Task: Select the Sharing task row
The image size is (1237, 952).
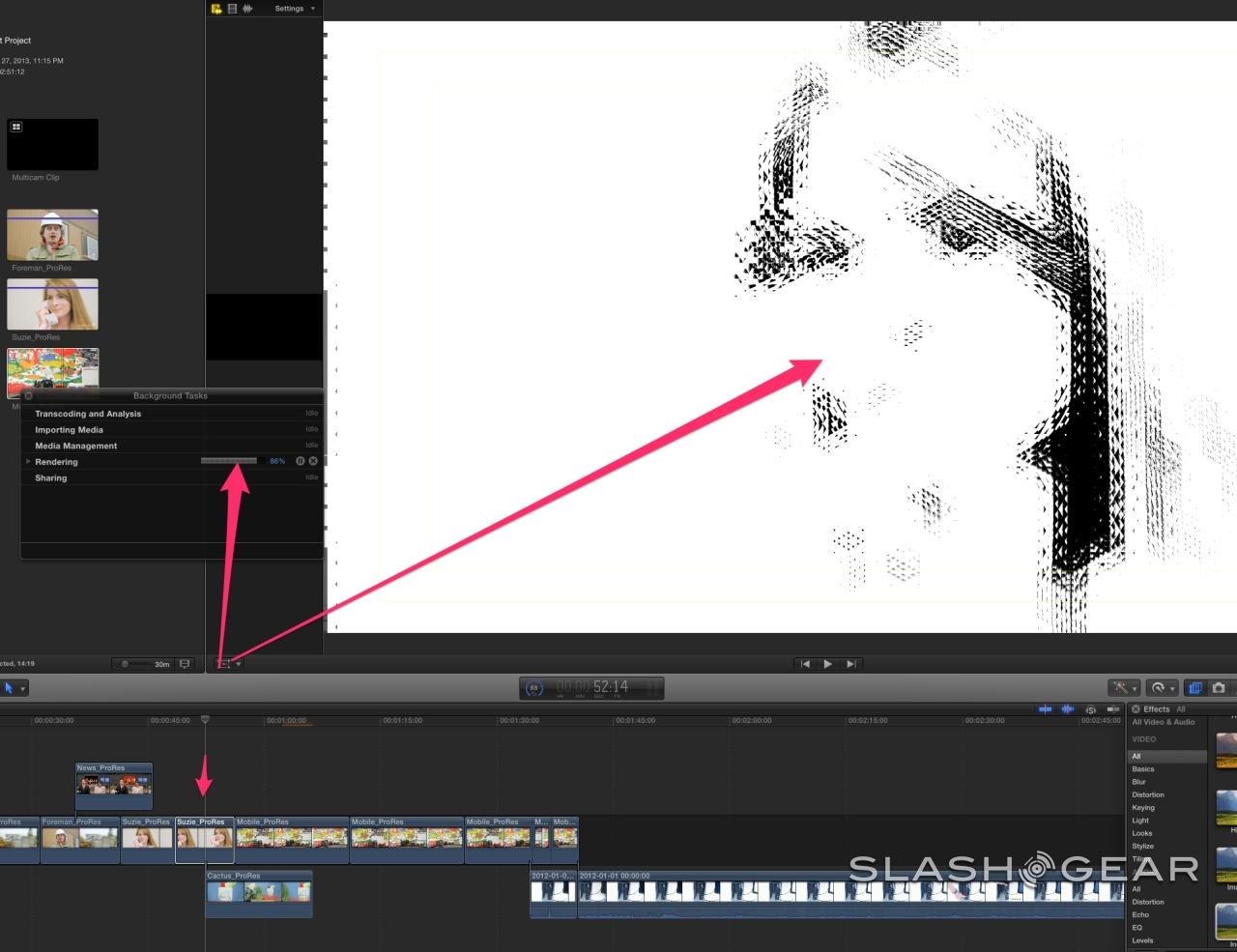Action: [172, 478]
